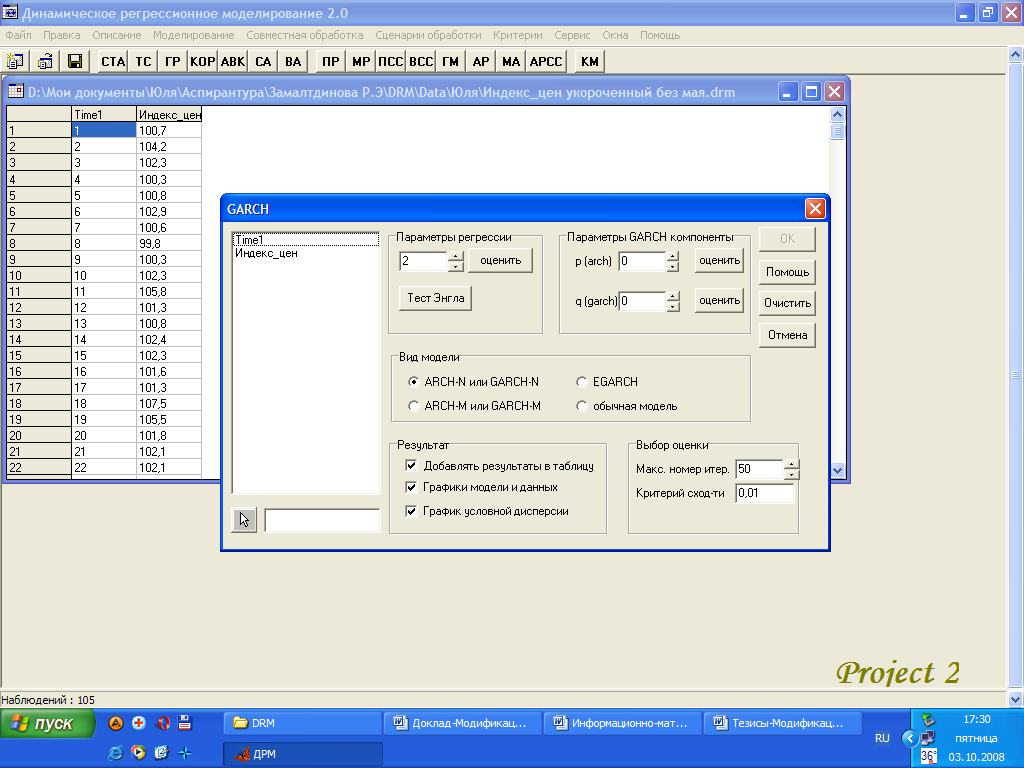Click the floppy disk save icon

75,61
